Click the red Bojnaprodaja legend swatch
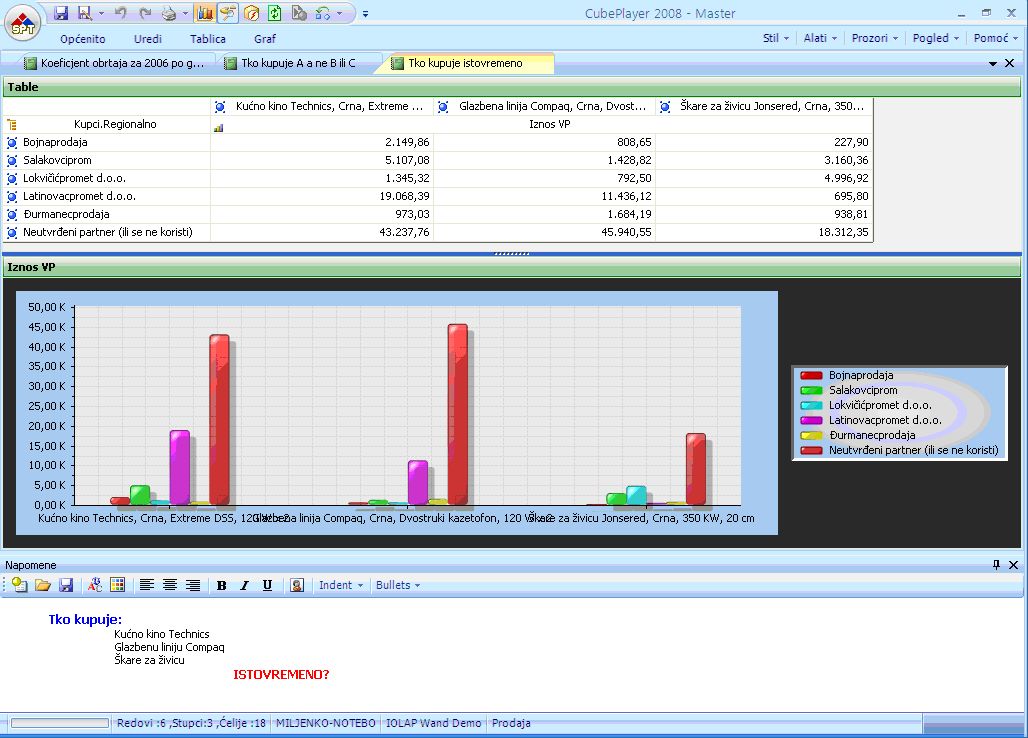Viewport: 1028px width, 738px height. tap(811, 376)
